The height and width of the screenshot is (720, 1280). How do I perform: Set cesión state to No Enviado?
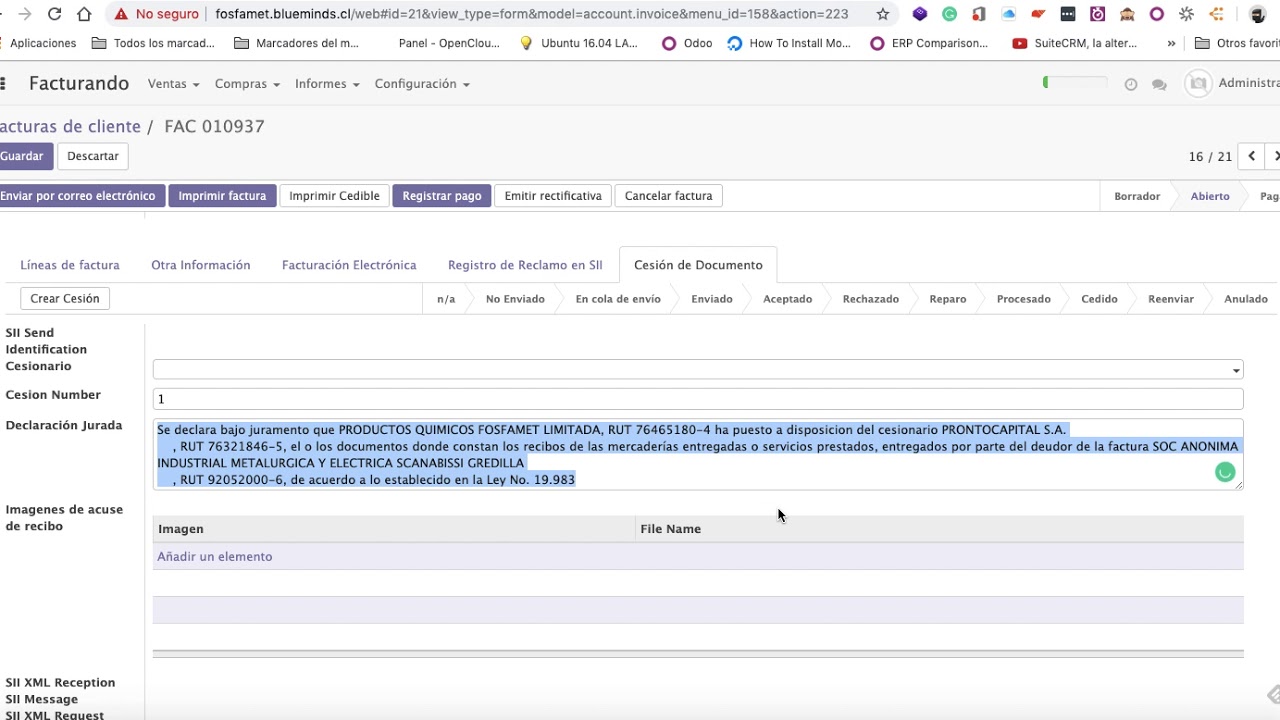click(x=515, y=299)
